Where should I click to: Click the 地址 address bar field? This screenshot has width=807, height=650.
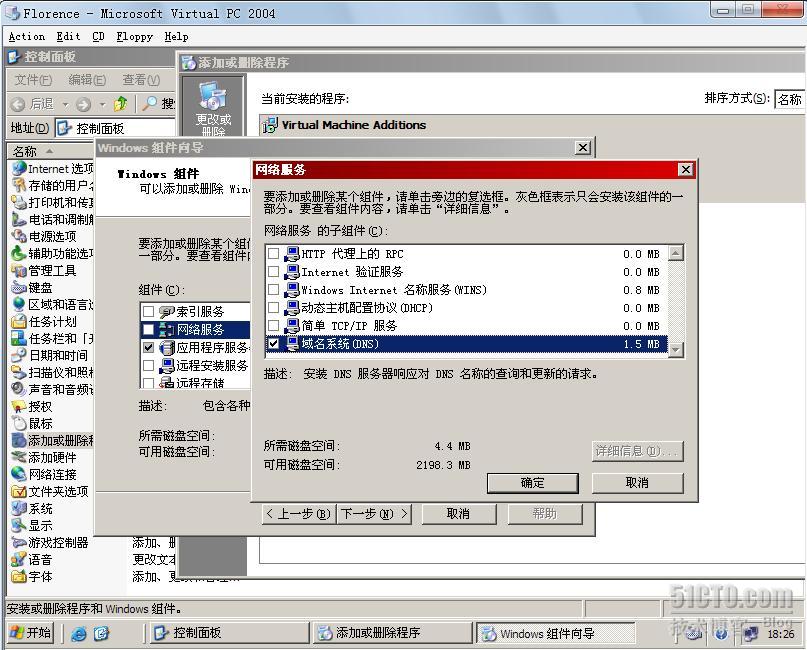pos(116,128)
